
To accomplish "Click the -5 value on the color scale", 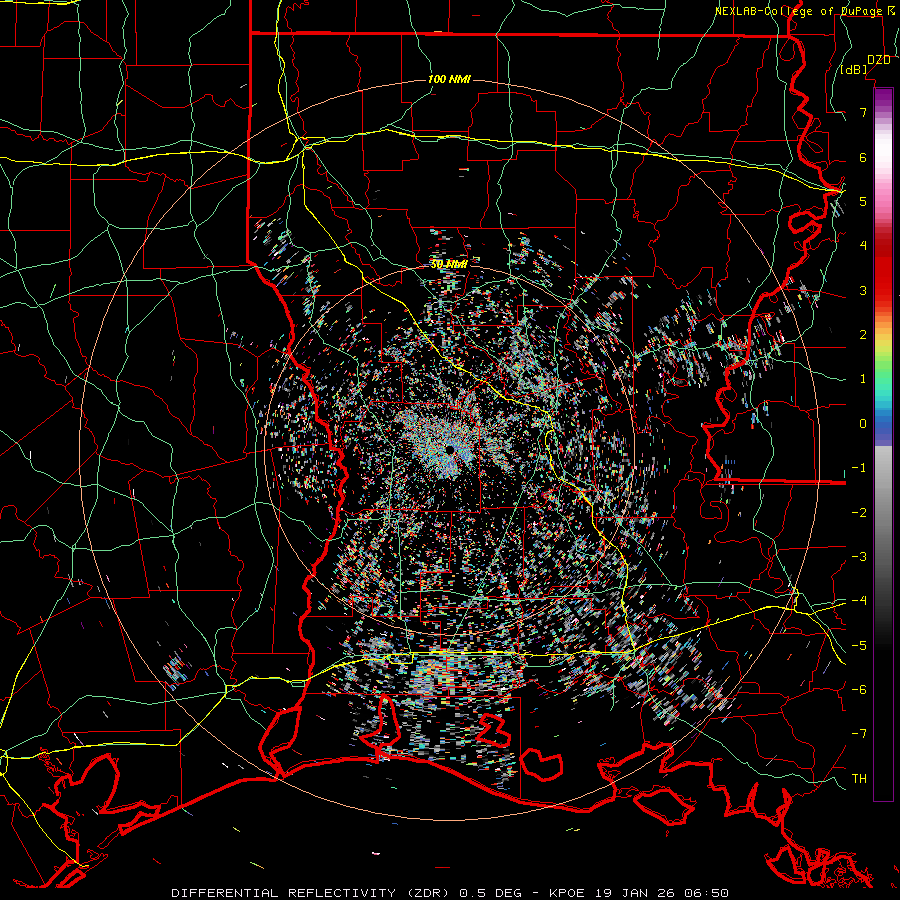I will [x=859, y=646].
